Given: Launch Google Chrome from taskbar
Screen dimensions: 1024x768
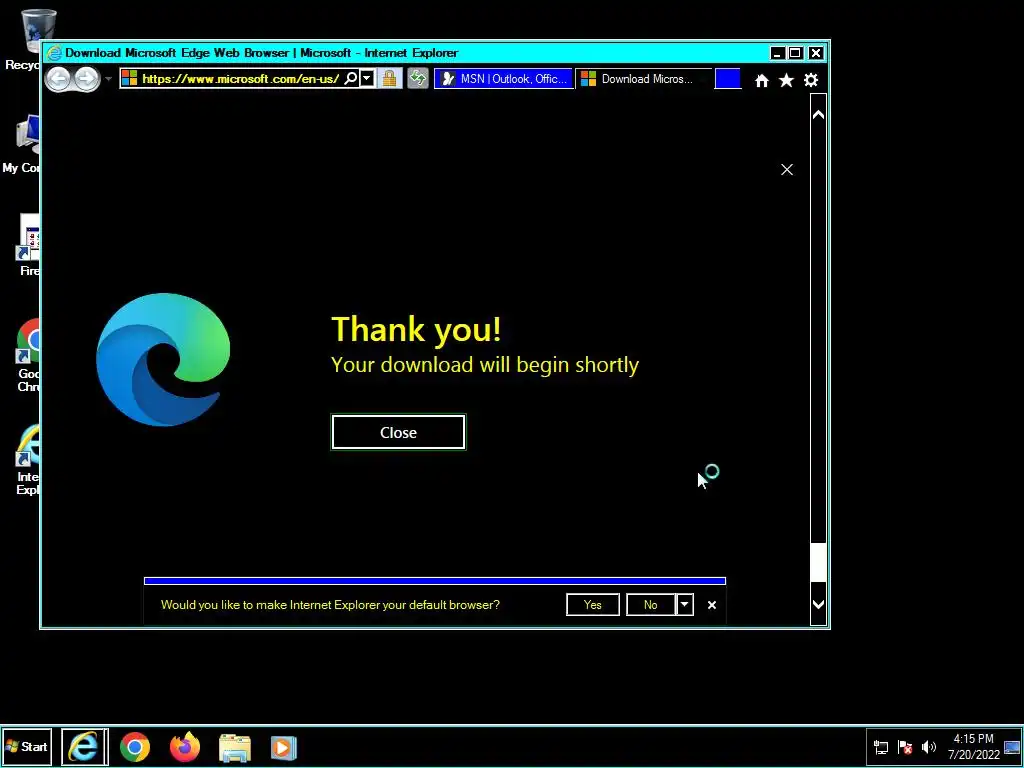Looking at the screenshot, I should click(135, 747).
